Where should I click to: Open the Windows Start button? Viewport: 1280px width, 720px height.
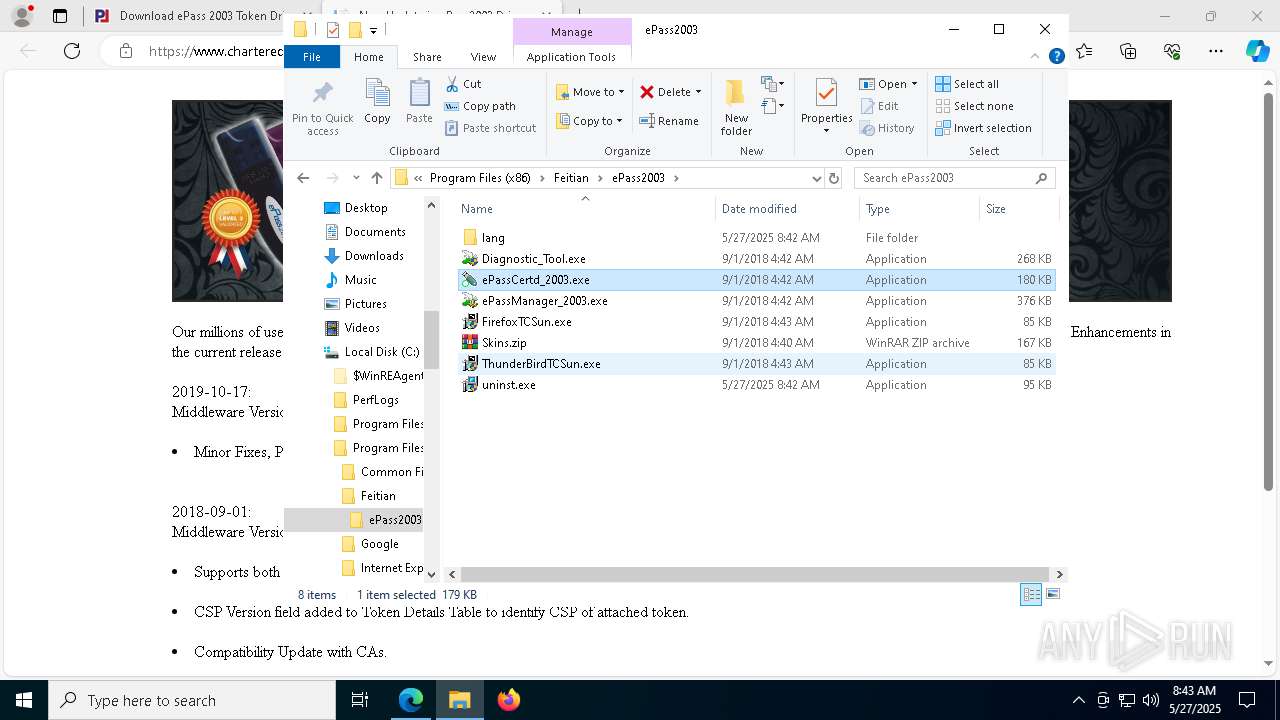[x=24, y=700]
